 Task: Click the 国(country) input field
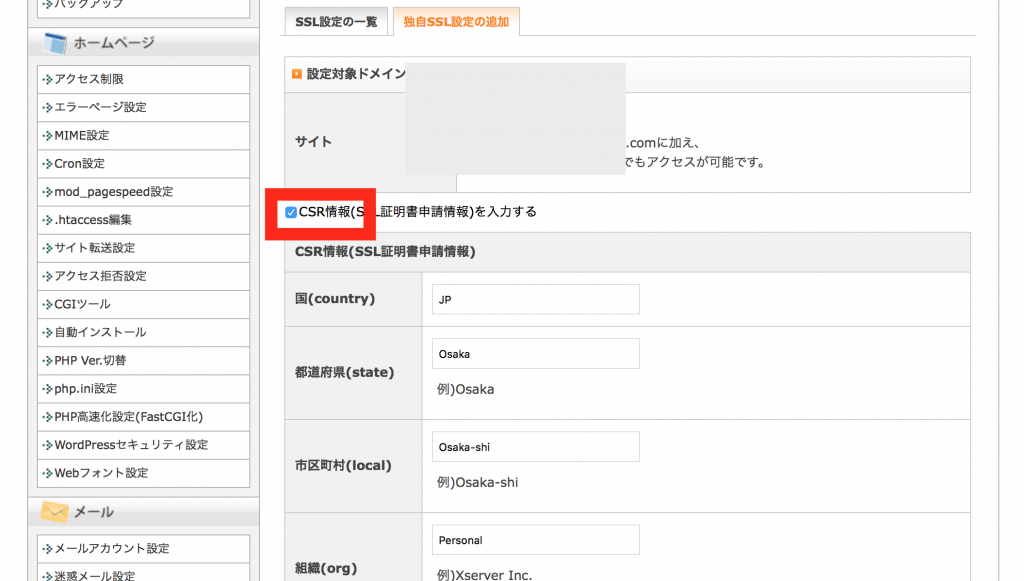[536, 299]
